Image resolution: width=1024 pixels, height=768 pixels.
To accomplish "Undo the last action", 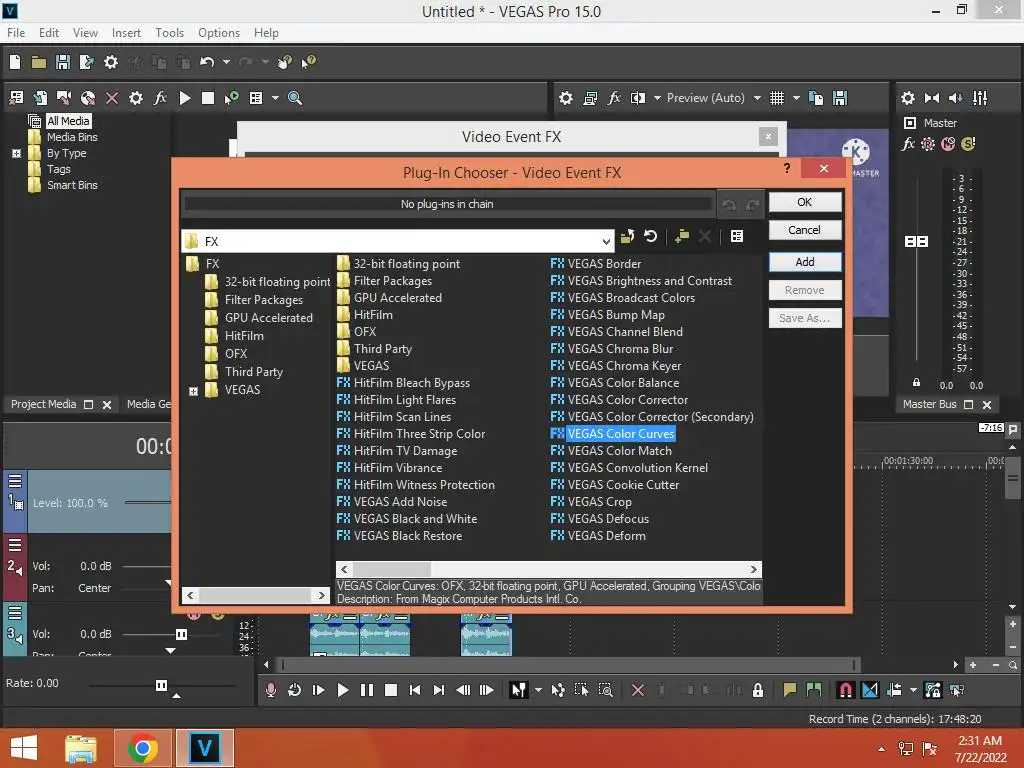I will [207, 62].
